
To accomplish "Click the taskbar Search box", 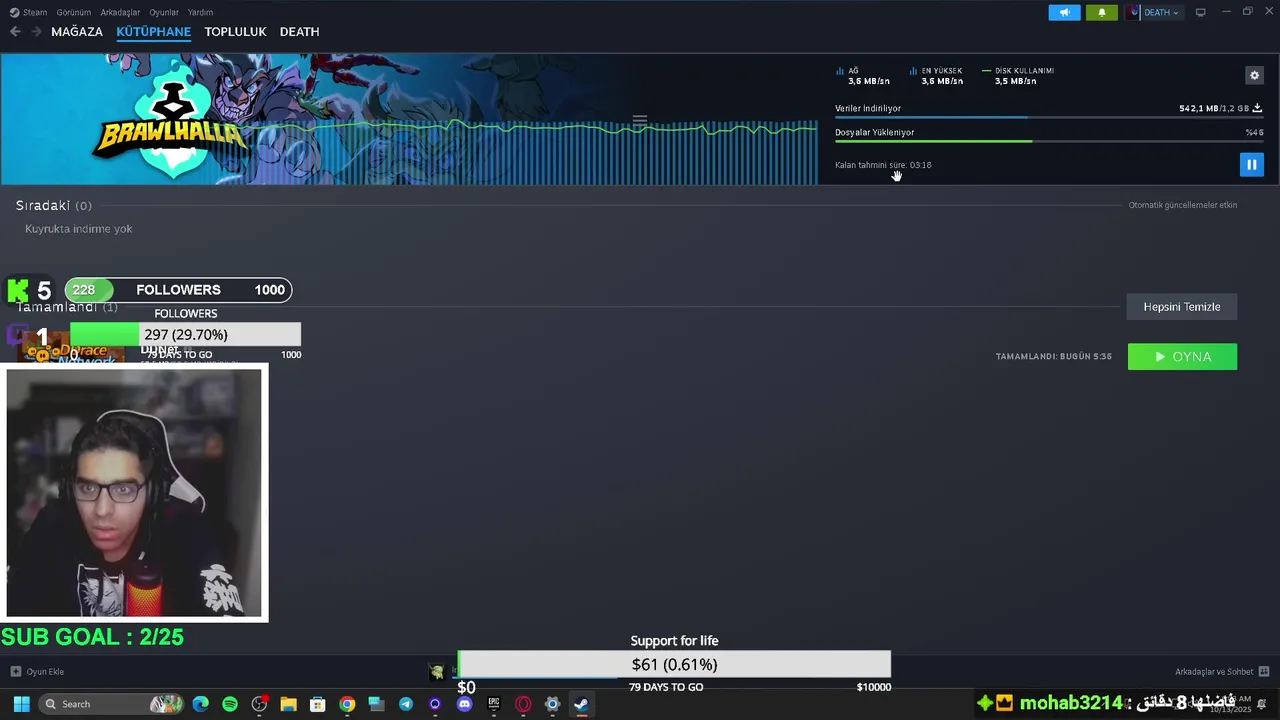I will (x=110, y=704).
